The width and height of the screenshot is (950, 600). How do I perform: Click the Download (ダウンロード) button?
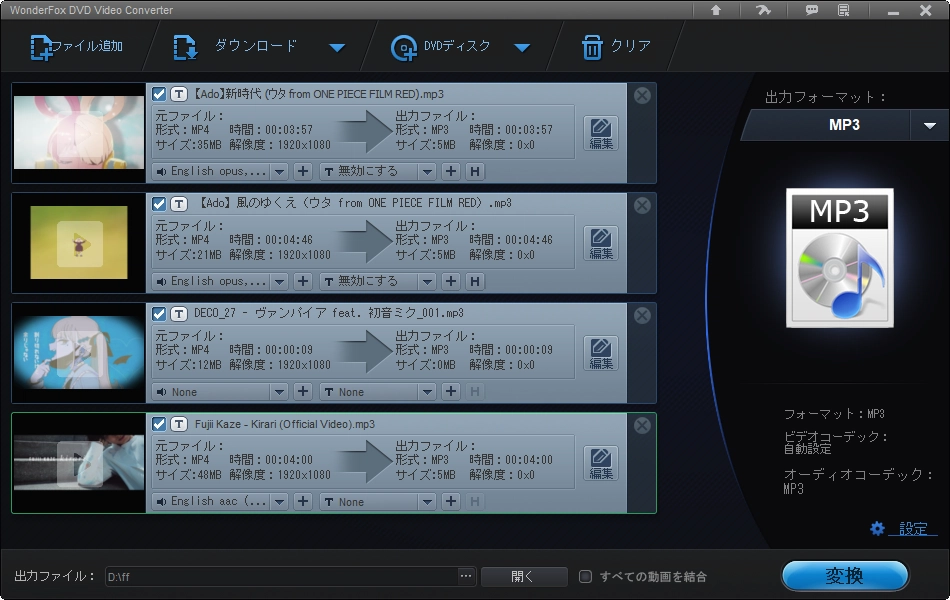pyautogui.click(x=236, y=47)
